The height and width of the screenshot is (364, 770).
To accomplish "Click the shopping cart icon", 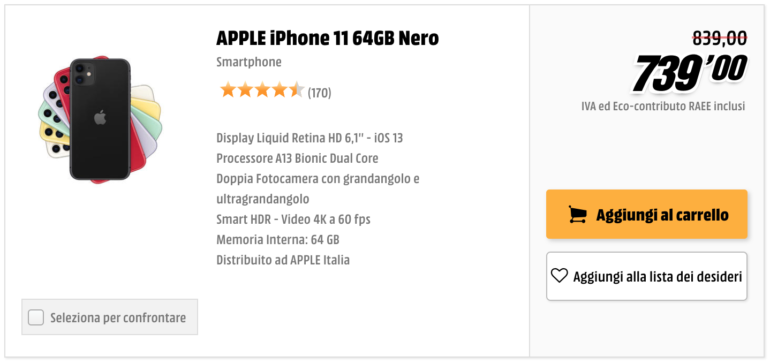I will tap(578, 214).
